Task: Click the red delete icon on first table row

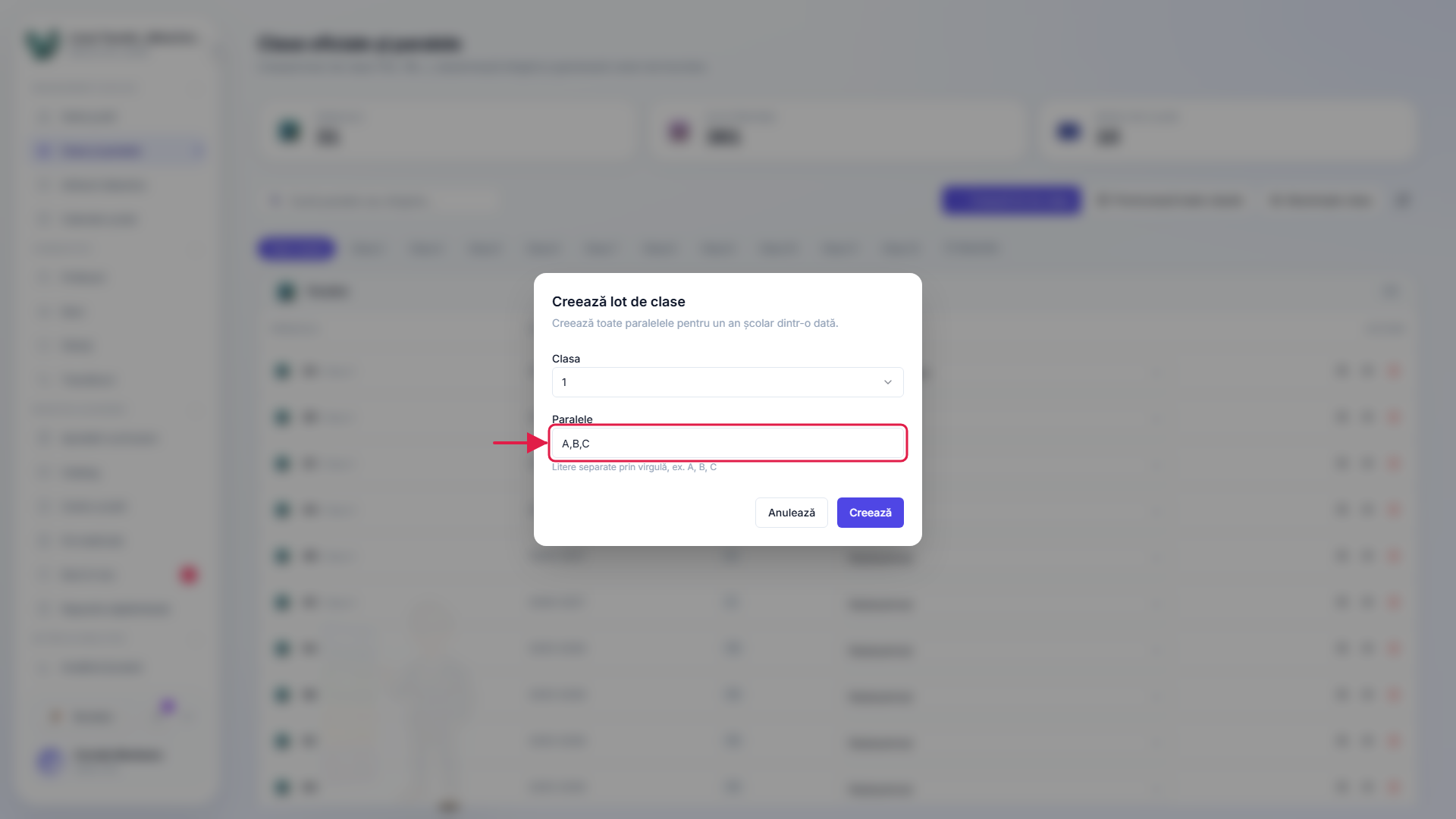Action: pyautogui.click(x=1394, y=371)
